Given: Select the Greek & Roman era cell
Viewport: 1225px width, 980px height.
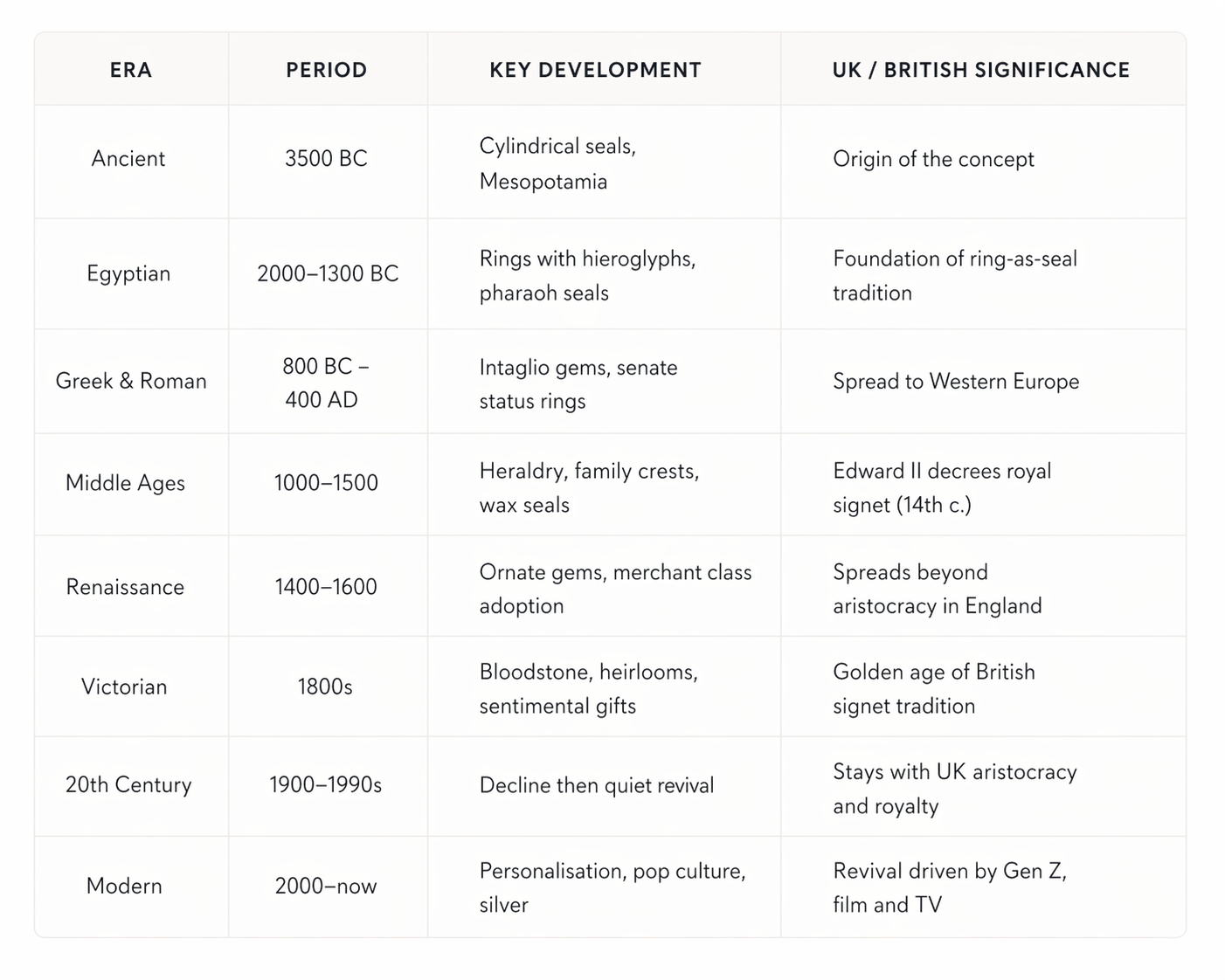Looking at the screenshot, I should tap(131, 381).
